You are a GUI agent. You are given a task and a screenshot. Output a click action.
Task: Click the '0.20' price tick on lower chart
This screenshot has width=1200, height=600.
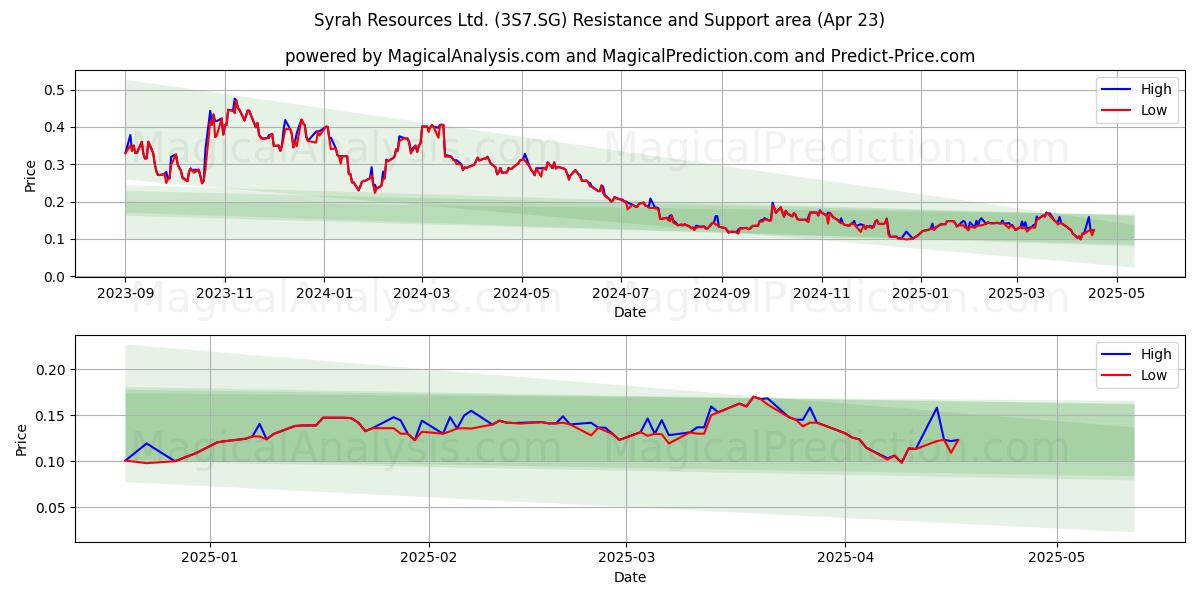click(x=52, y=370)
